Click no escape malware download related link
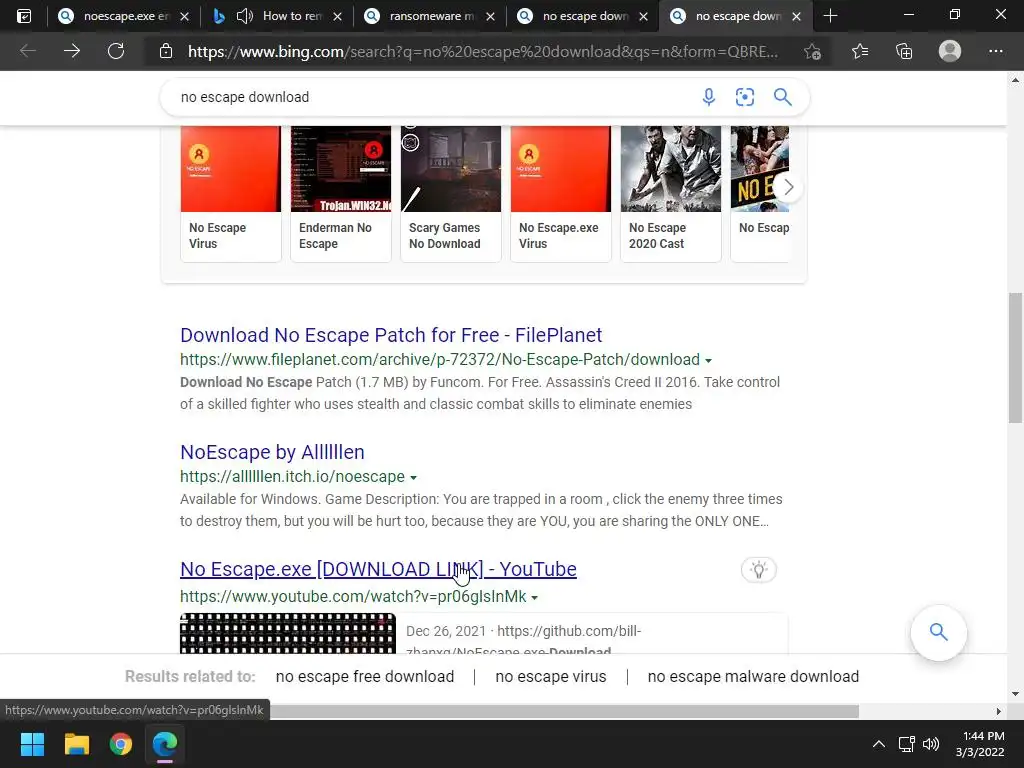The width and height of the screenshot is (1024, 768). coord(753,677)
